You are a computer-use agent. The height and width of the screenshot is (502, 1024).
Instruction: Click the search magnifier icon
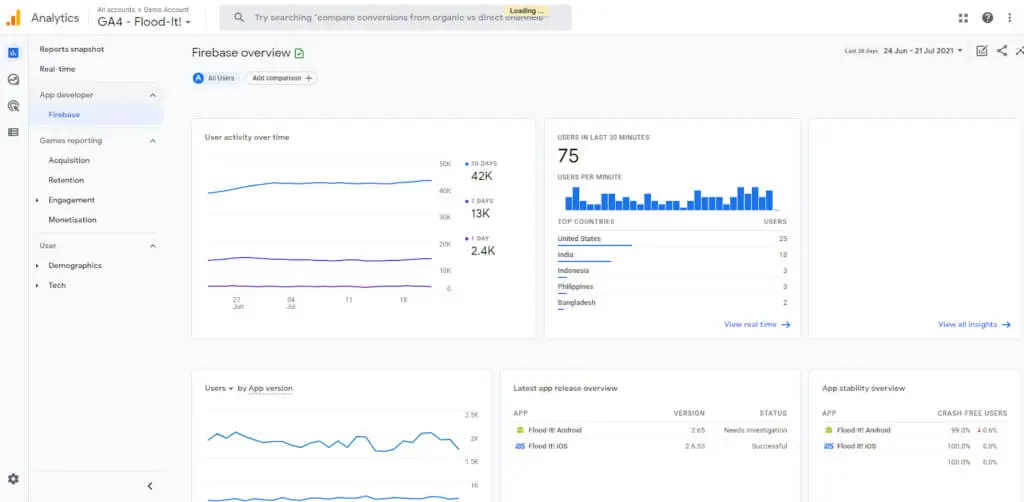click(239, 18)
